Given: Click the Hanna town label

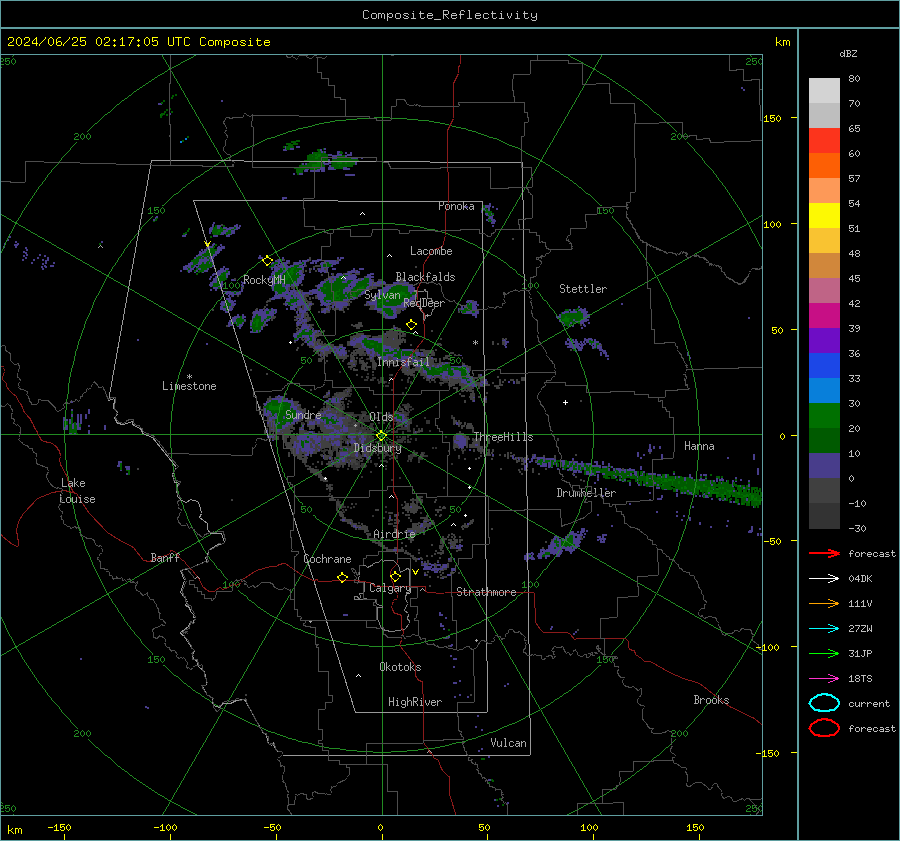Looking at the screenshot, I should pyautogui.click(x=699, y=446).
